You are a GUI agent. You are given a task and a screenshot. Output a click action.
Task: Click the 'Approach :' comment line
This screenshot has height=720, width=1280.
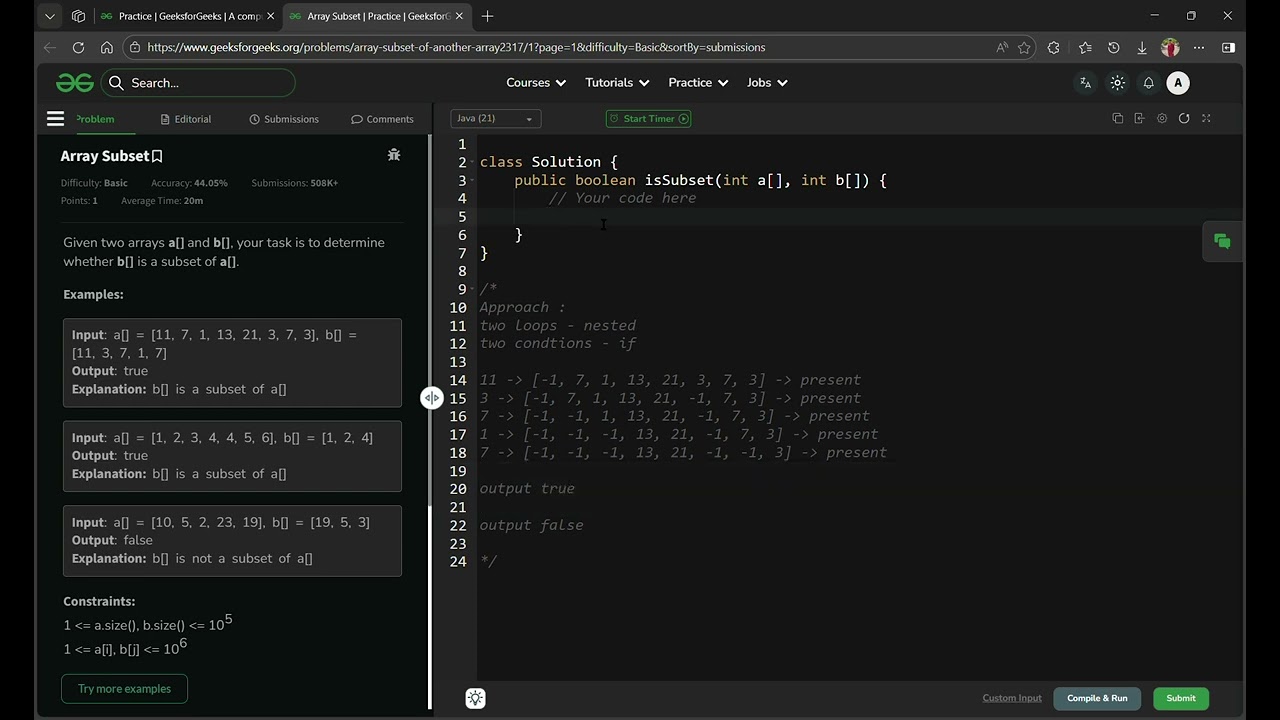[x=522, y=307]
